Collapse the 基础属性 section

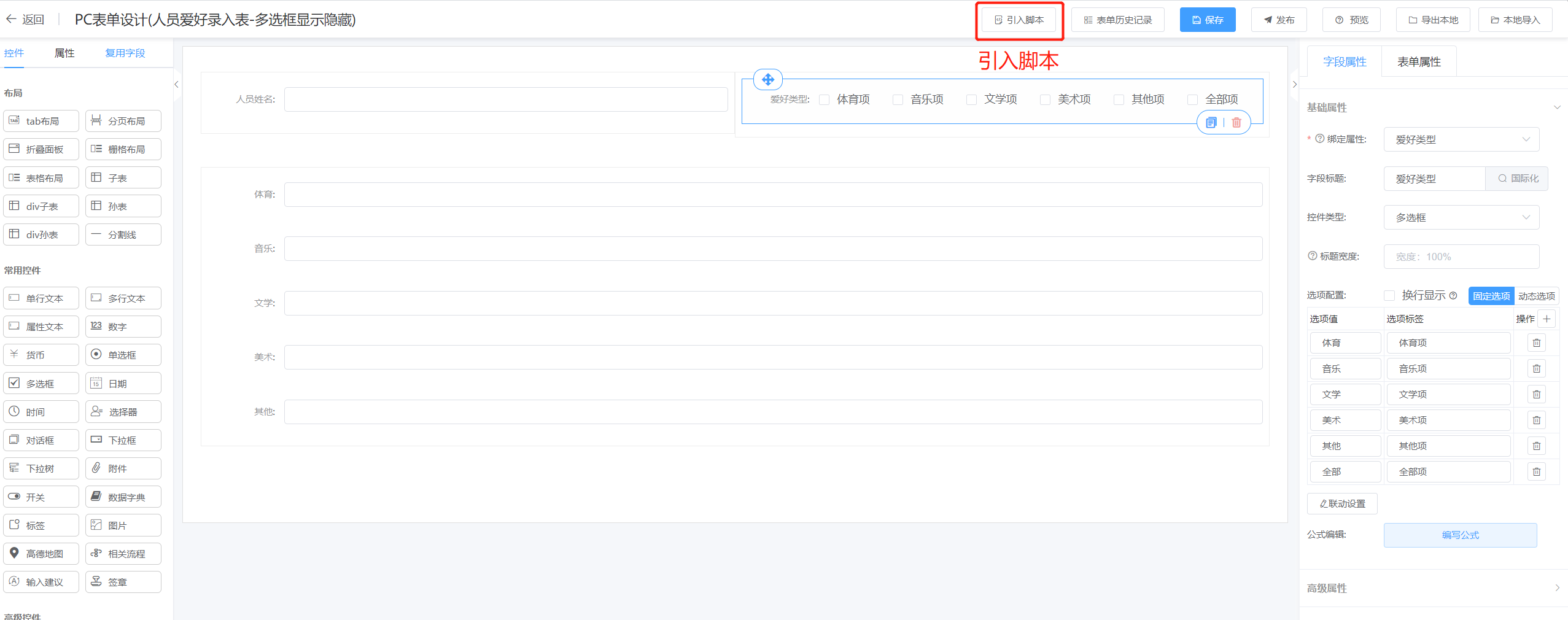coord(1557,107)
